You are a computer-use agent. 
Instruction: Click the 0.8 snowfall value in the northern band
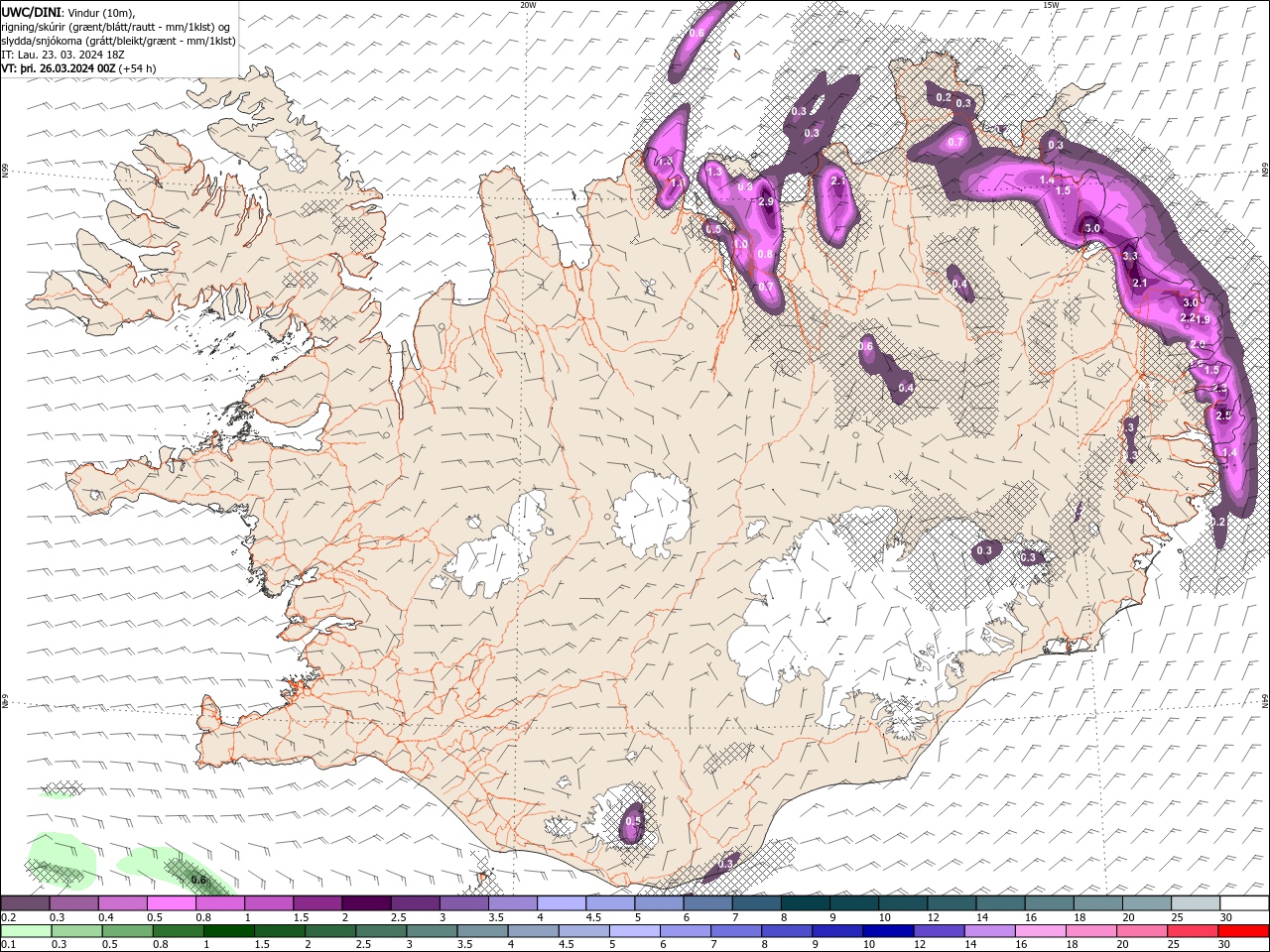click(764, 255)
